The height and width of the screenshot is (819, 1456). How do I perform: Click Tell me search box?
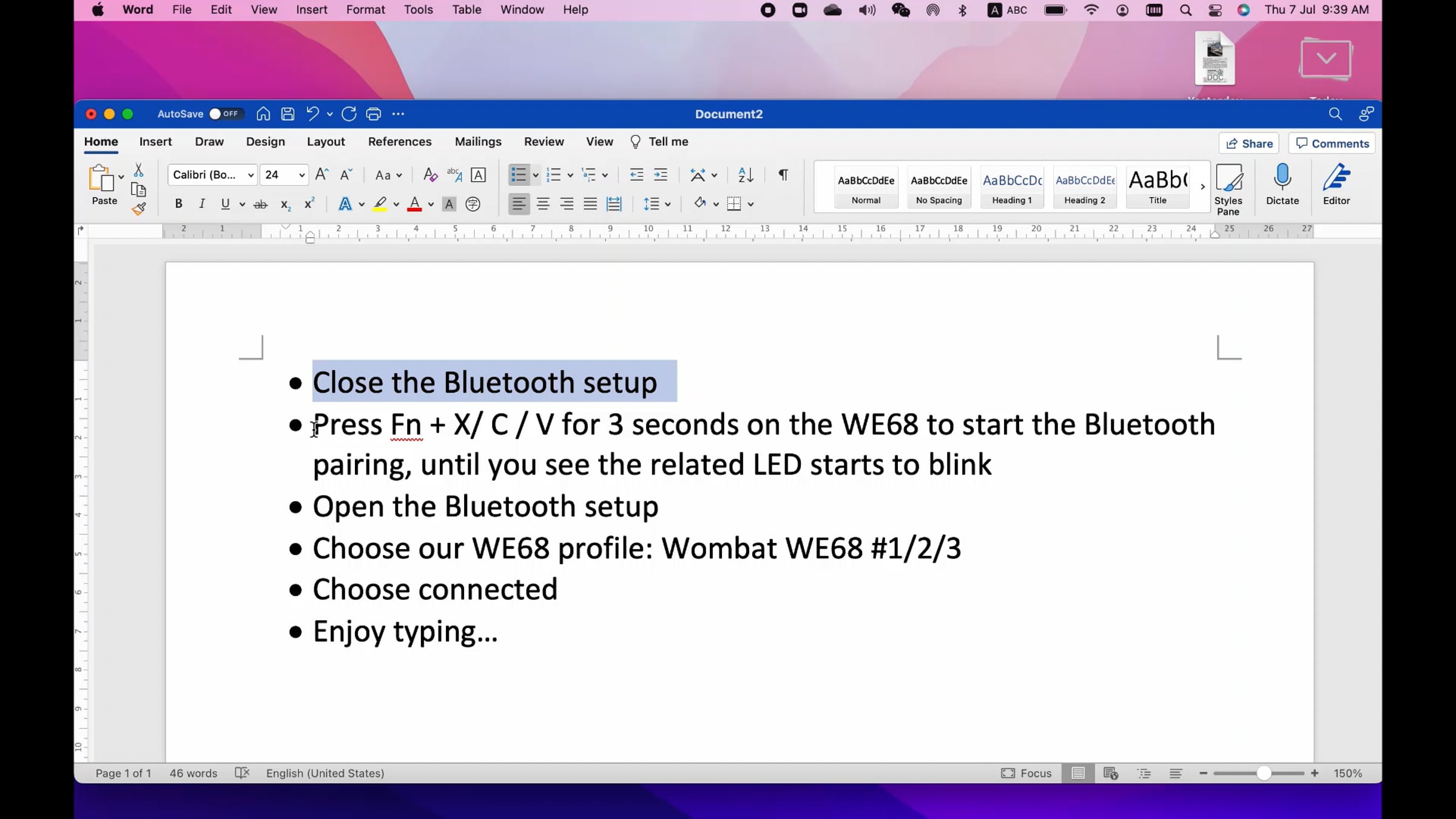tap(659, 141)
